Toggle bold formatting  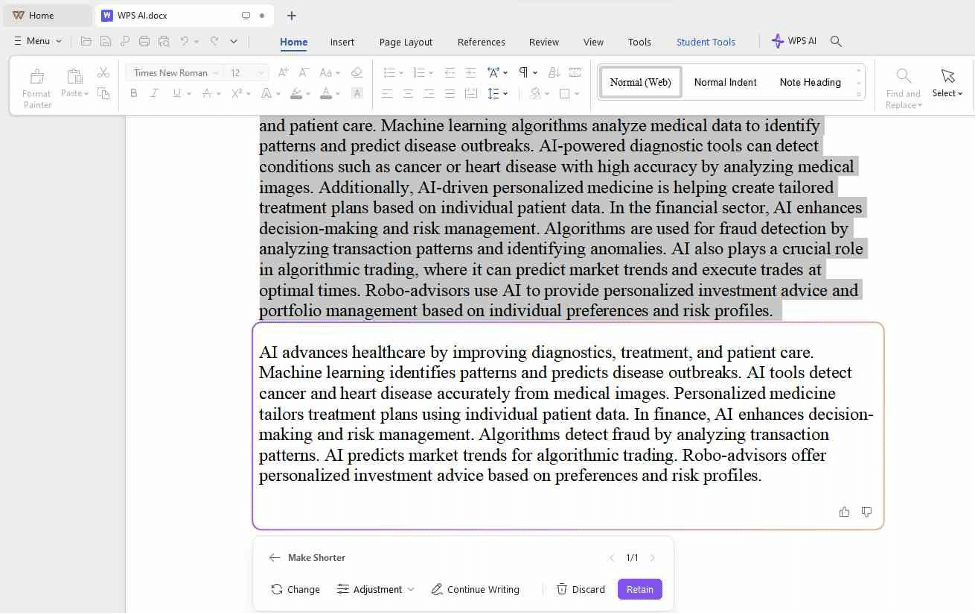pyautogui.click(x=134, y=94)
